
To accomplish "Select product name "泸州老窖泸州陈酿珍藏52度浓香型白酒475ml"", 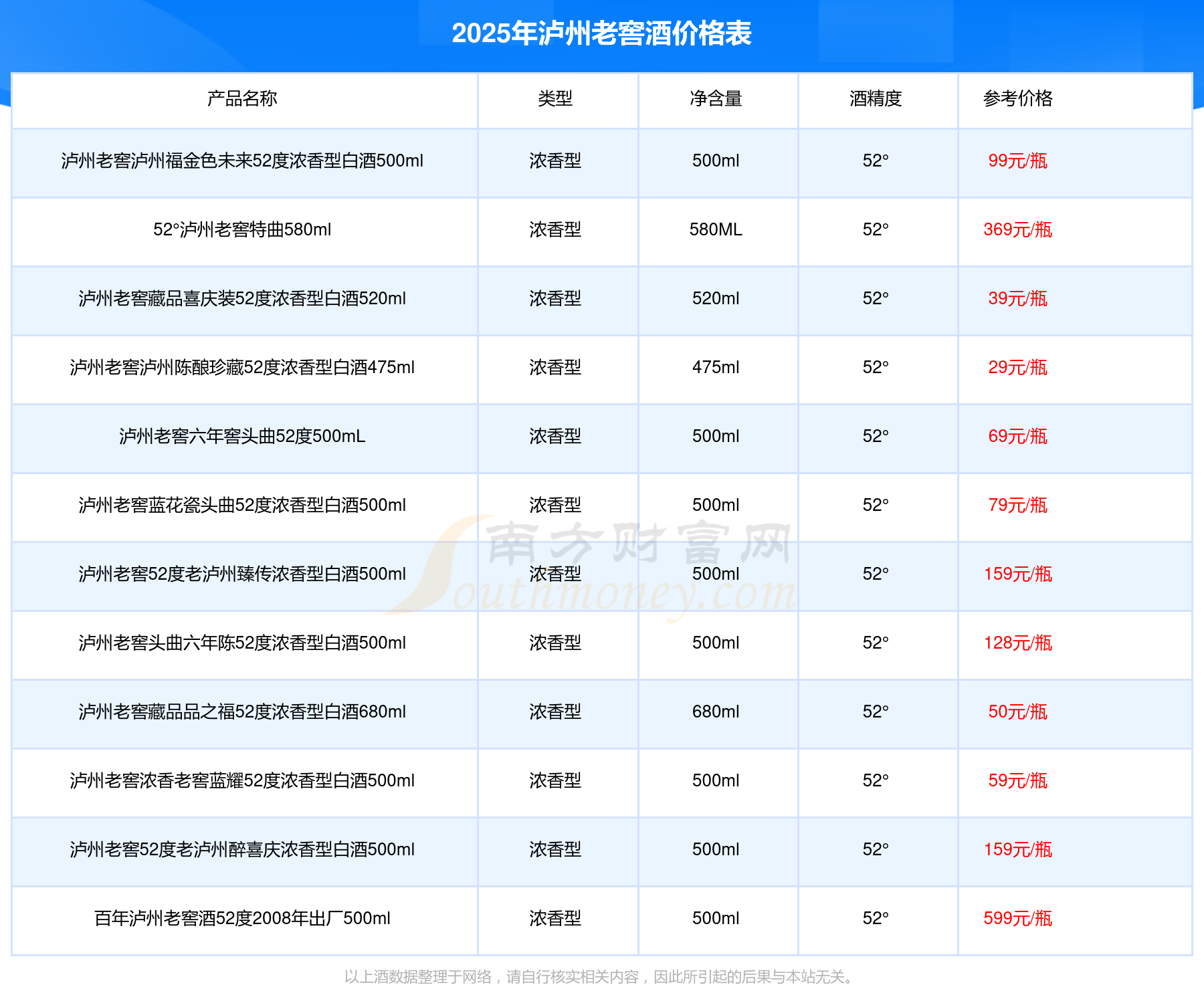I will [242, 368].
